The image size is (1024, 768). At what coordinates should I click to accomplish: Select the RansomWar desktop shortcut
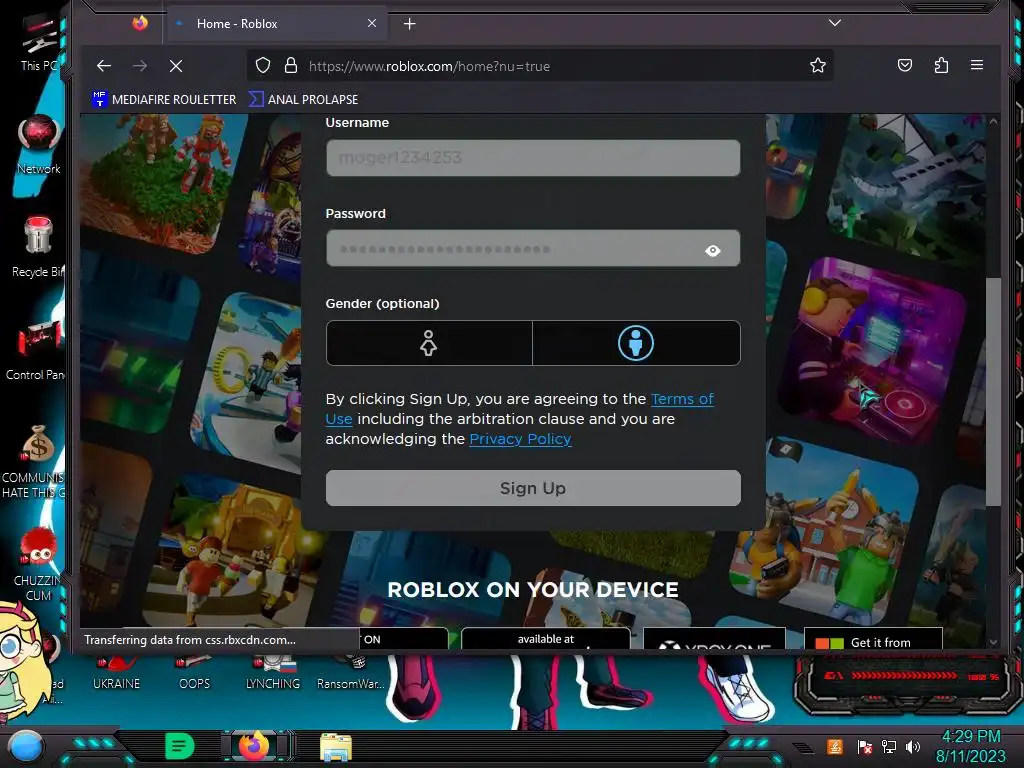(351, 674)
